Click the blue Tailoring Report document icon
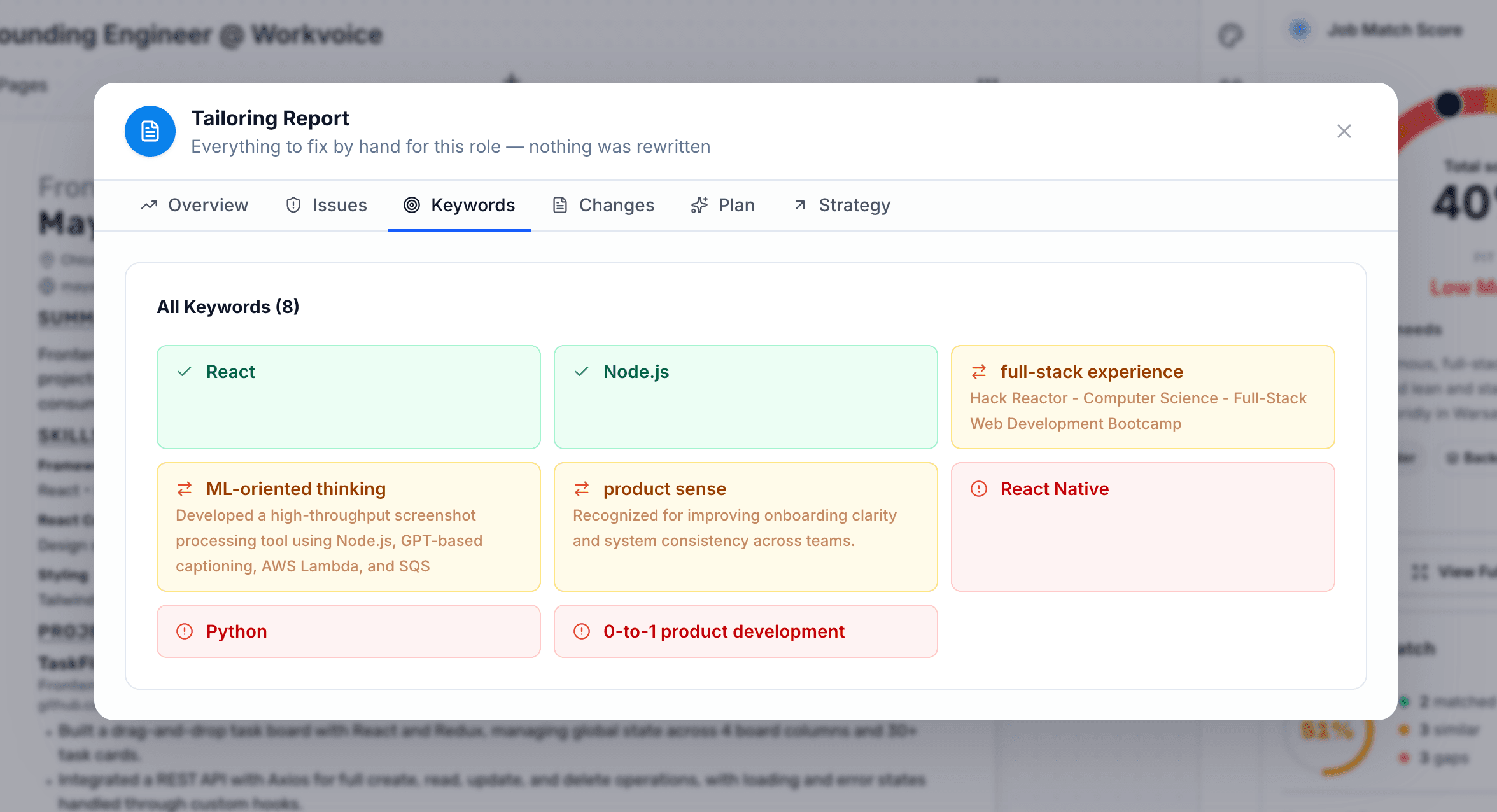 150,131
